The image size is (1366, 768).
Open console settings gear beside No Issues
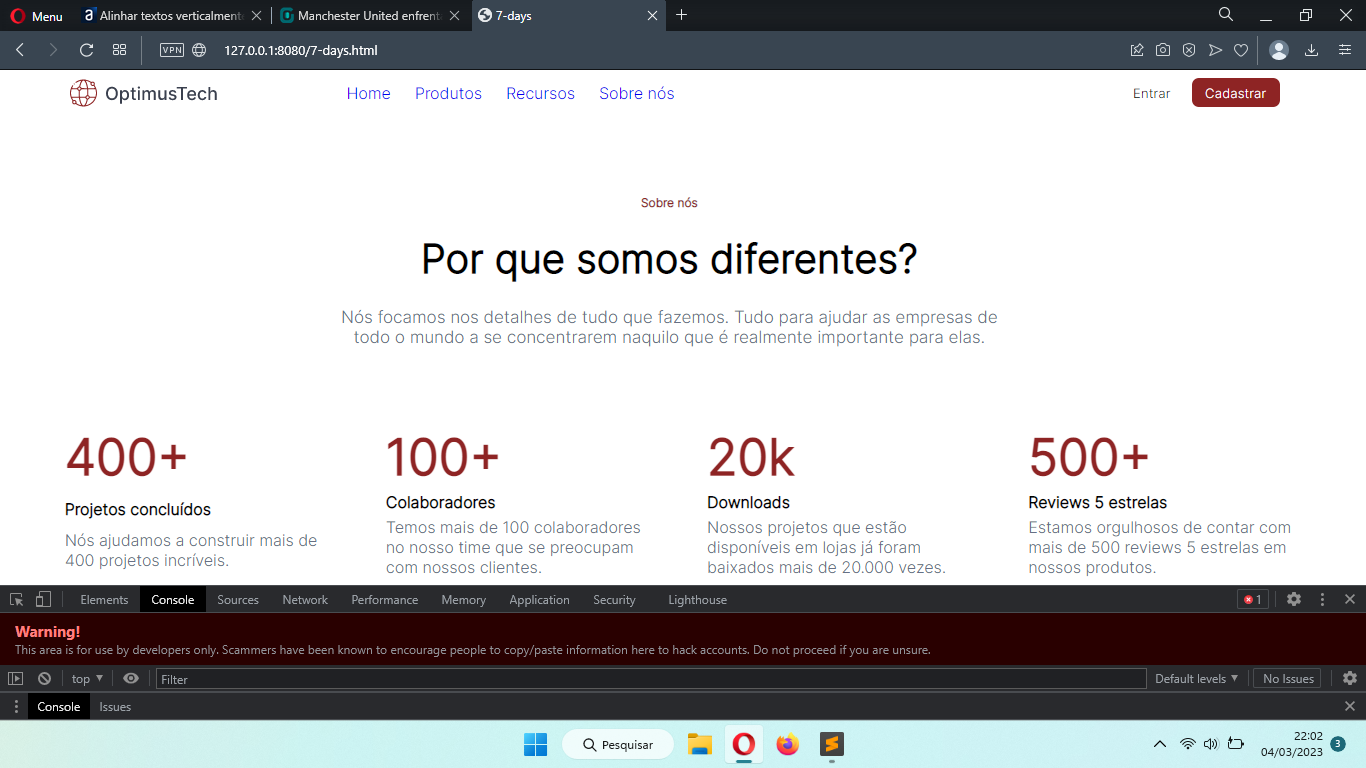coord(1350,678)
